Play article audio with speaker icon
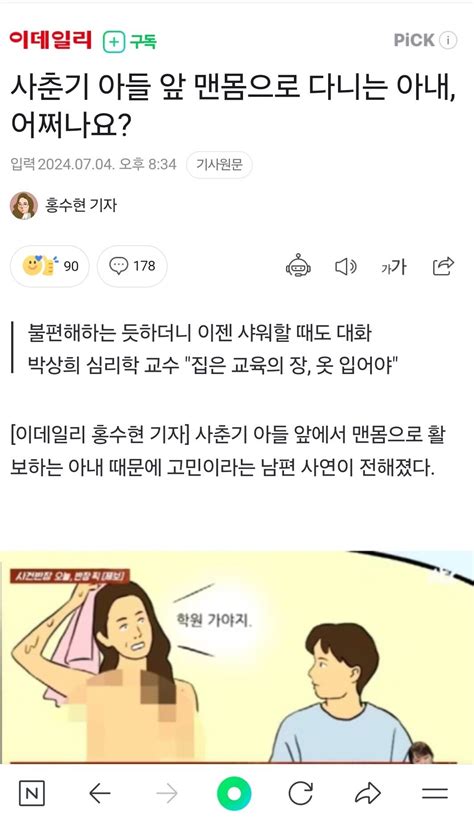474x822 pixels. pos(346,267)
